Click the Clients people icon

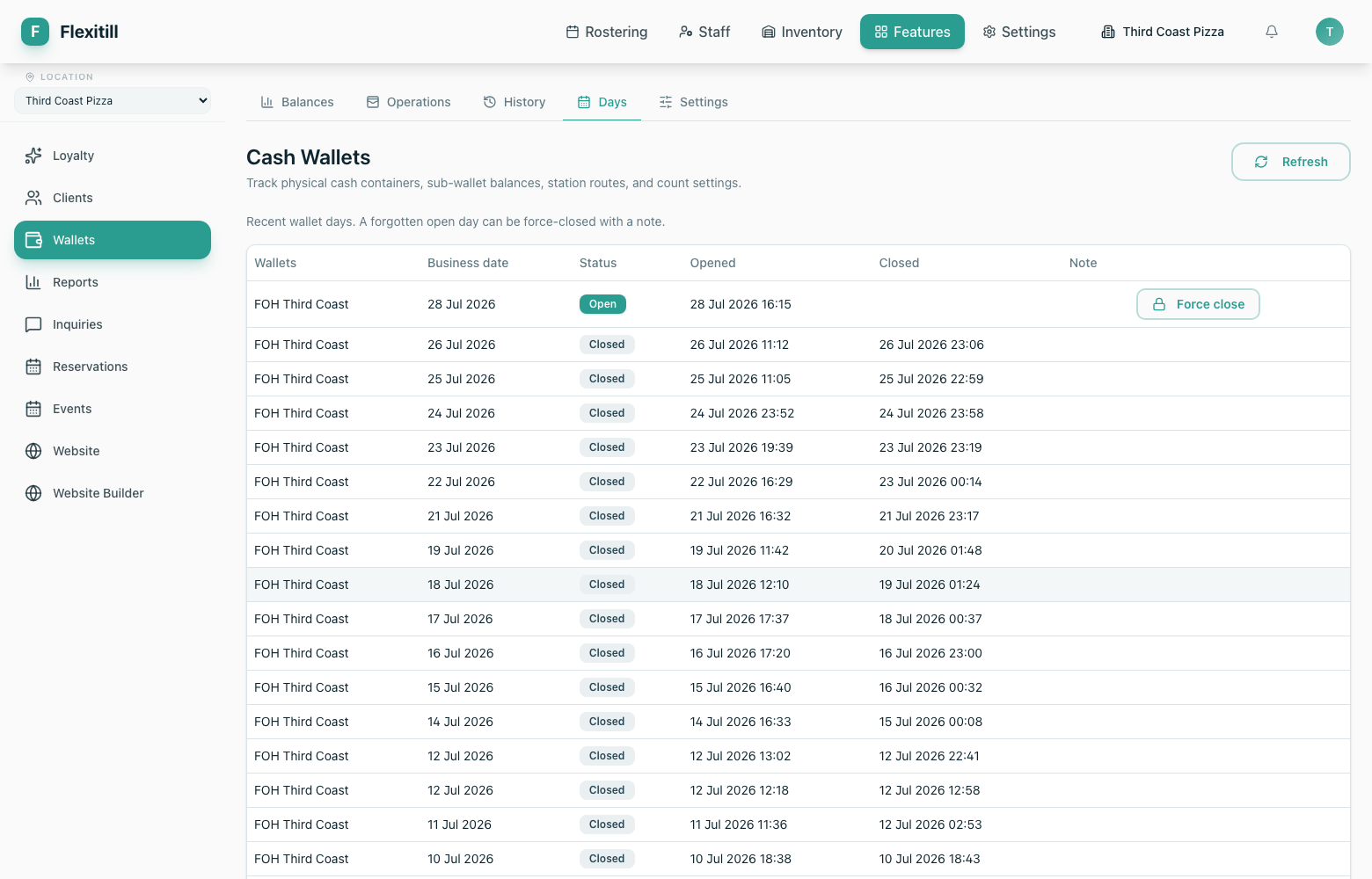[x=33, y=198]
